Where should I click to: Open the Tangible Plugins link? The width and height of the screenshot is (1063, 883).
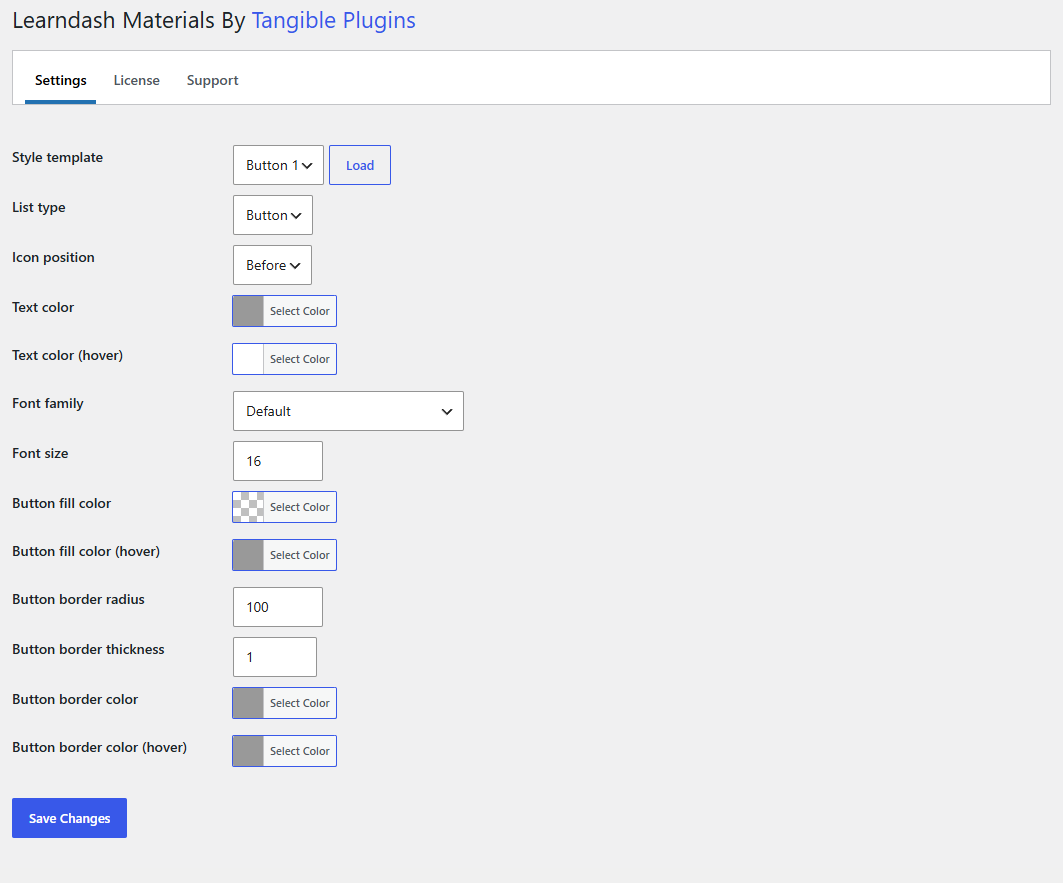(x=334, y=20)
